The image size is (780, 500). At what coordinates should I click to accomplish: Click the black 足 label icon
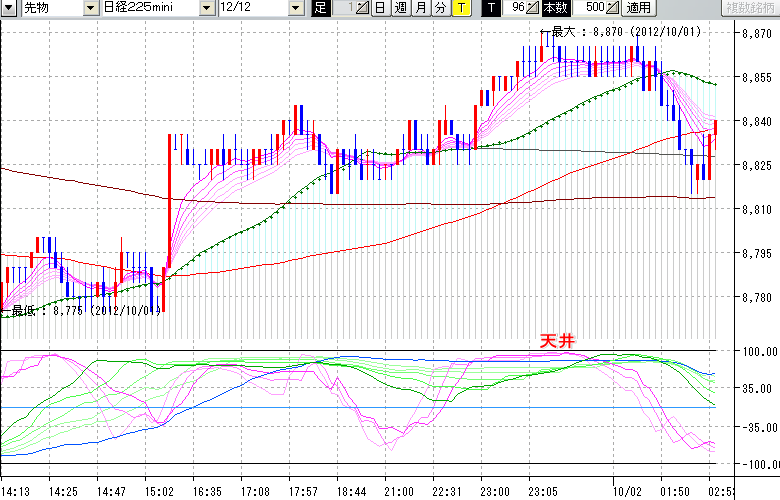pyautogui.click(x=319, y=8)
